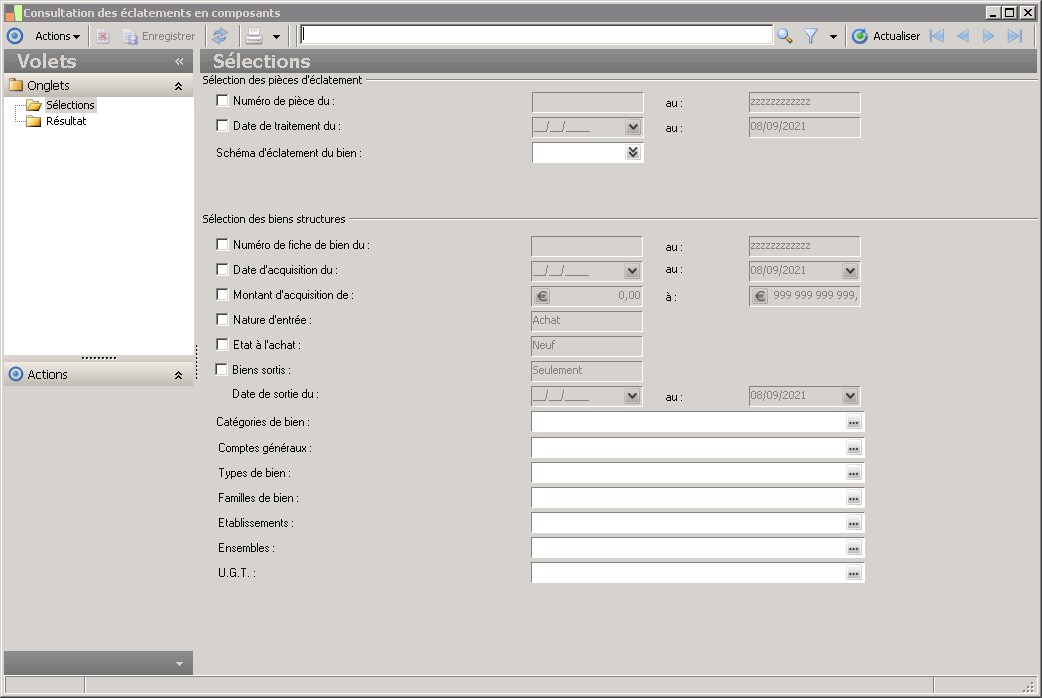Click the Actions circular icon in toolbar

click(15, 36)
